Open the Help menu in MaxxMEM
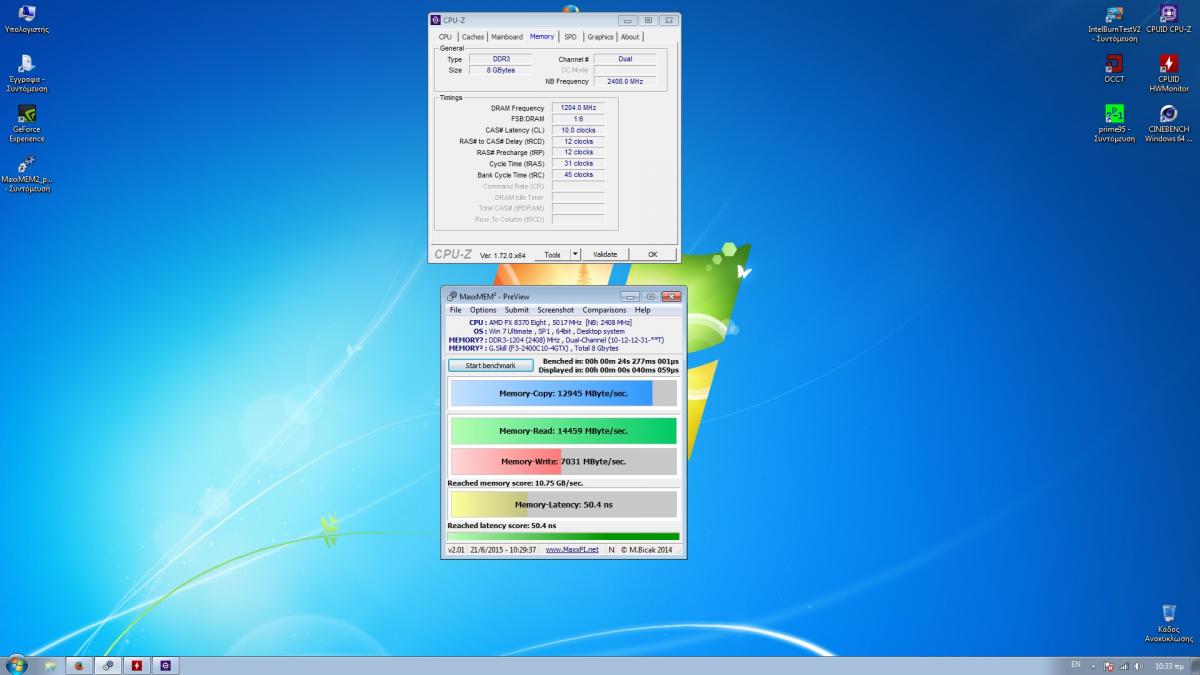The image size is (1200, 675). tap(643, 310)
